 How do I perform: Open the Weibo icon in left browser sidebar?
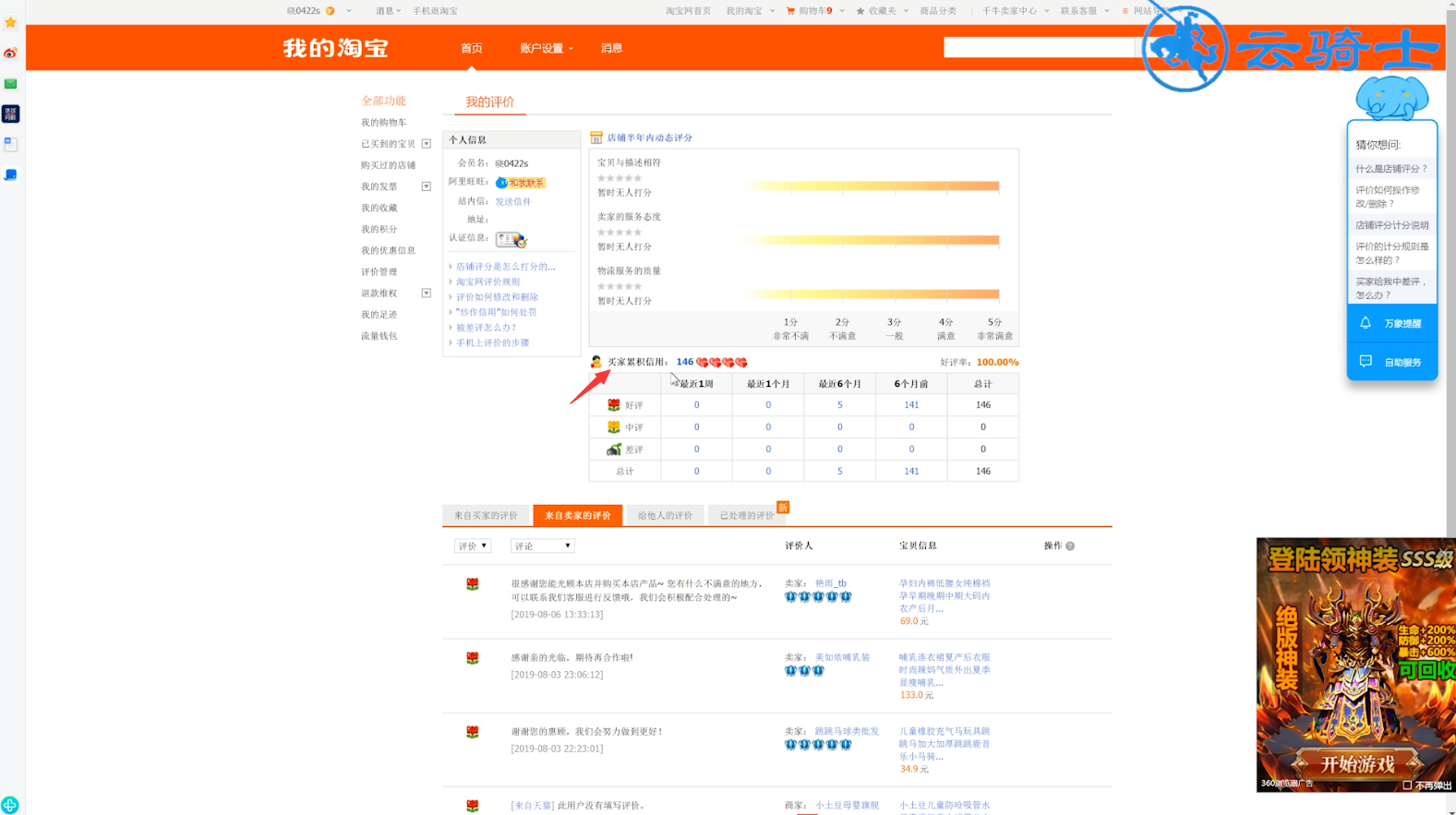(x=11, y=53)
